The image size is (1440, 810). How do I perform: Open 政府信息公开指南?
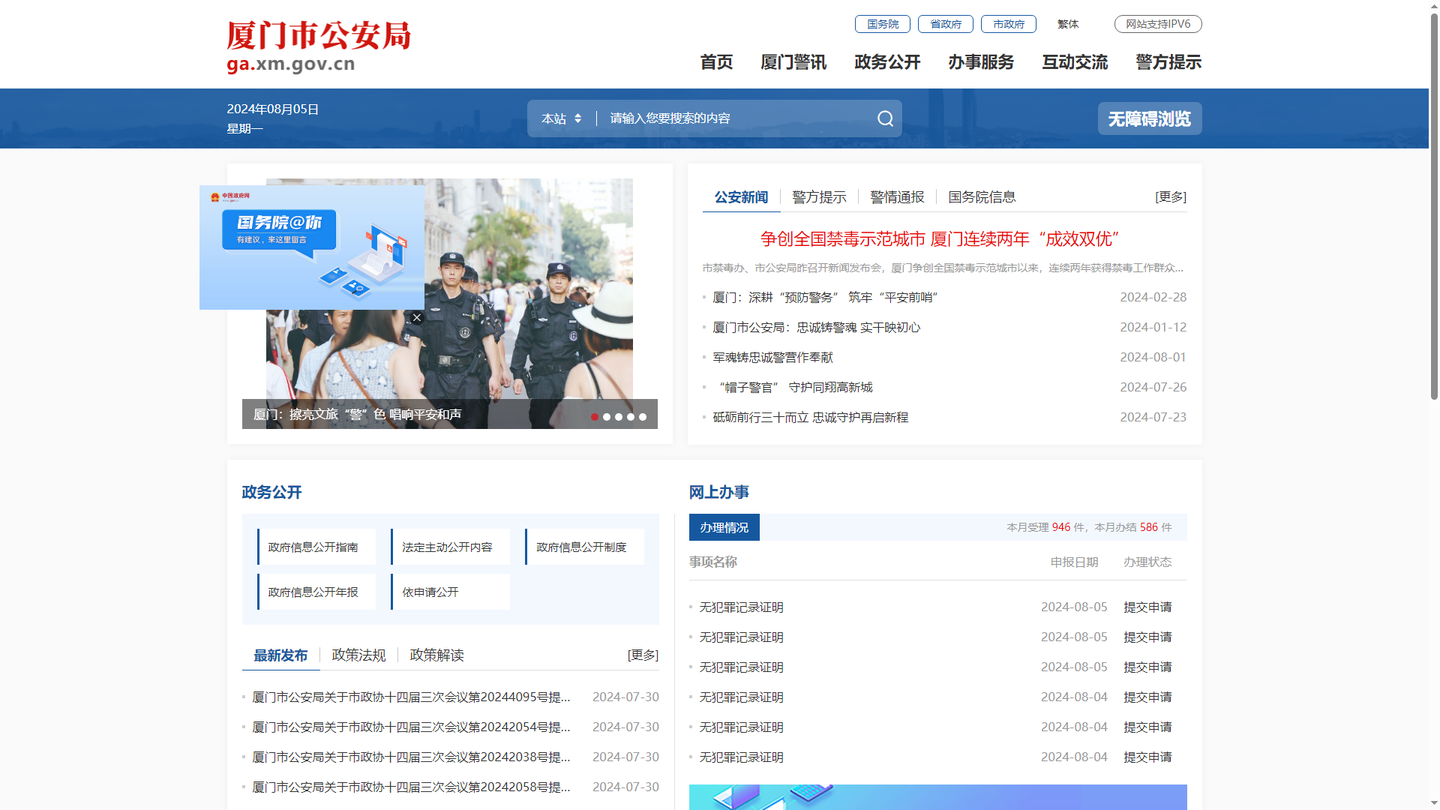pyautogui.click(x=317, y=547)
